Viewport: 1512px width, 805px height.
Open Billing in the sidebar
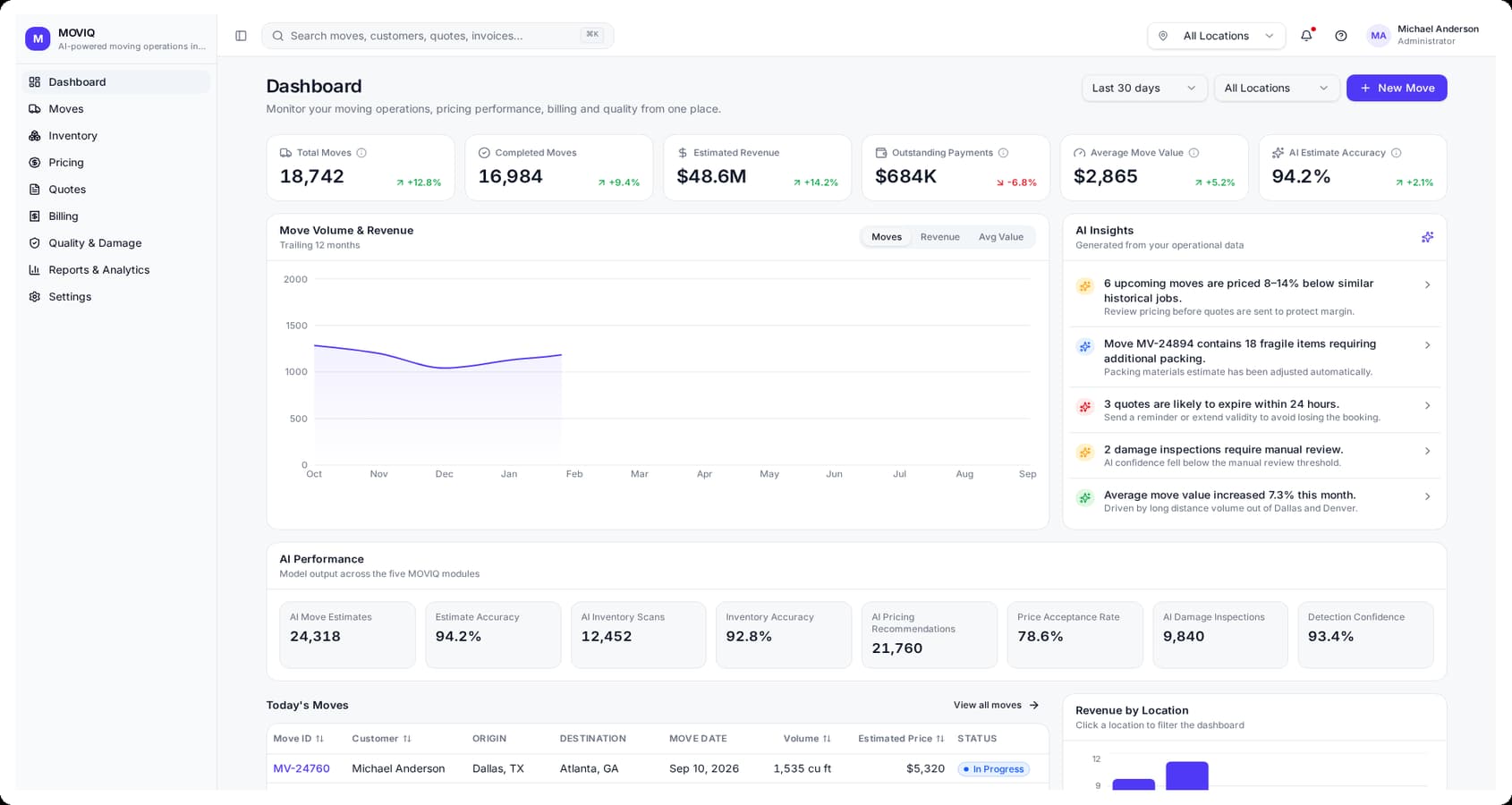tap(116, 216)
